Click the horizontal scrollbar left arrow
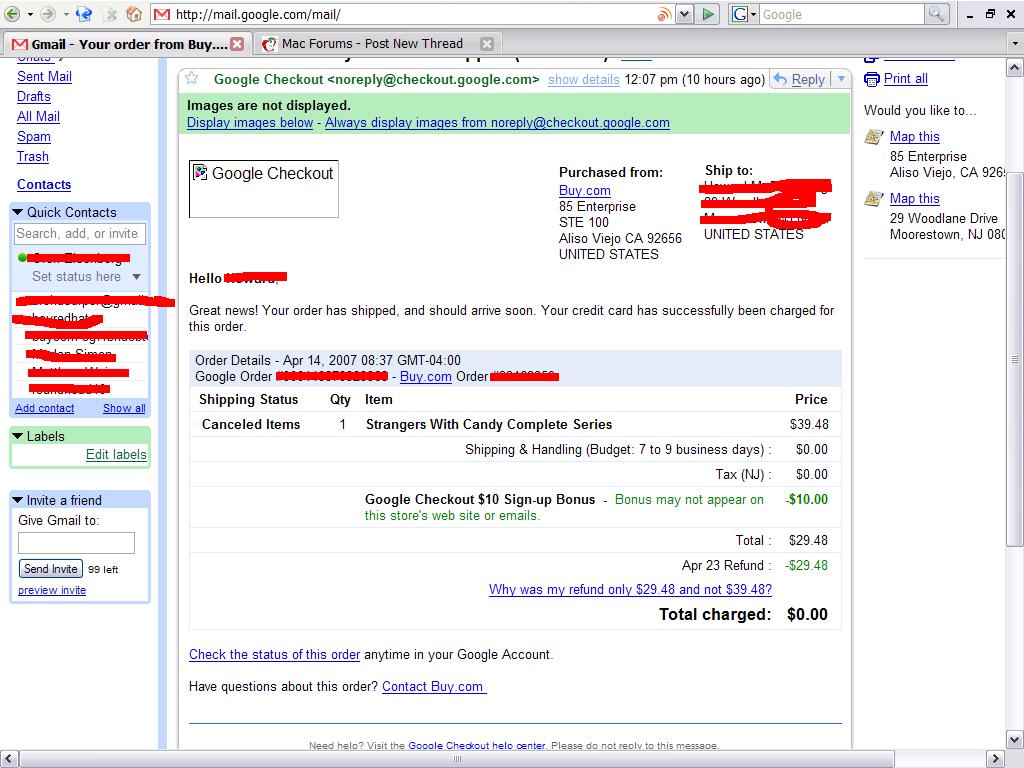This screenshot has height=768, width=1024. [x=10, y=759]
